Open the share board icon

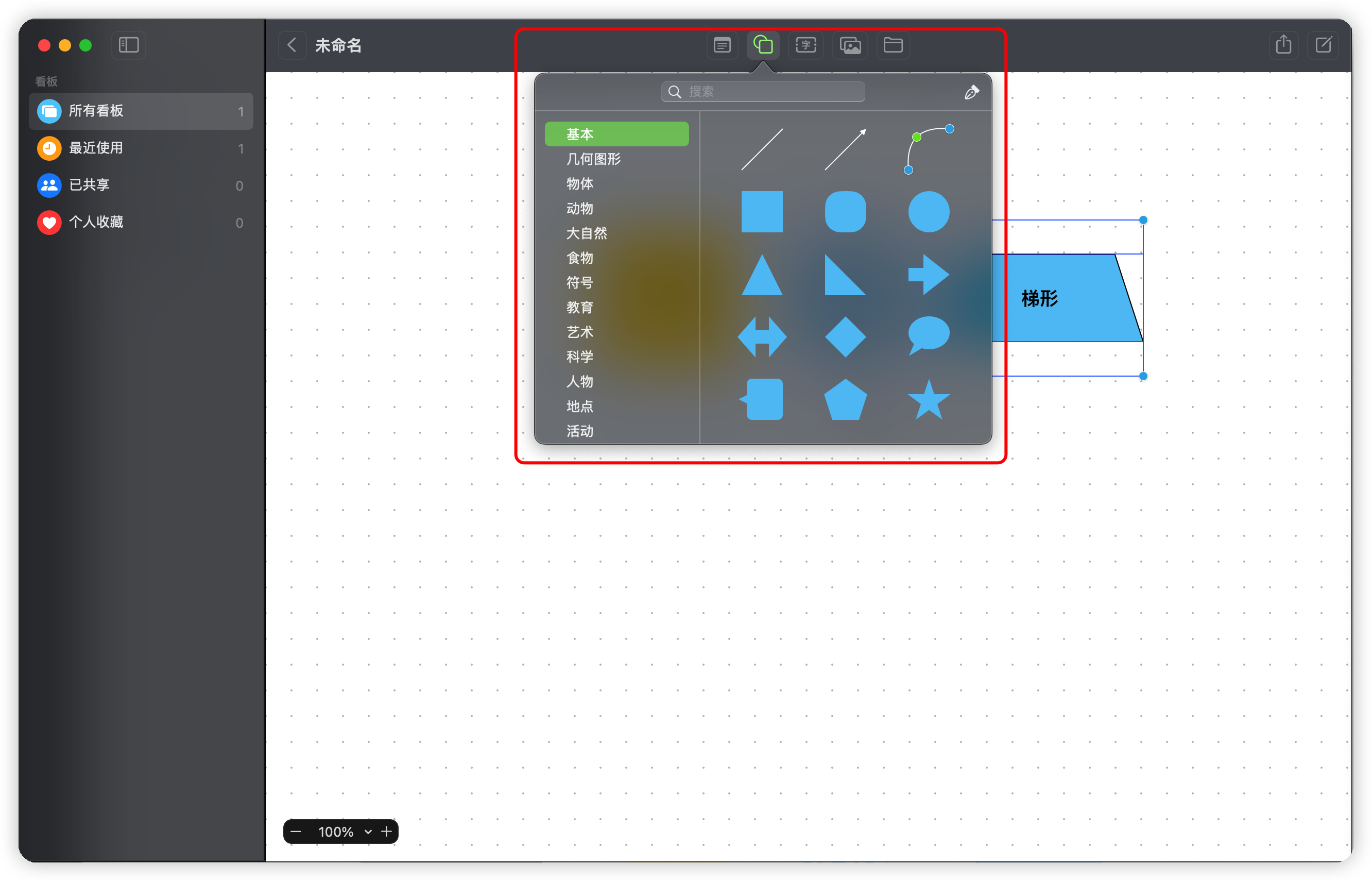(x=1283, y=45)
